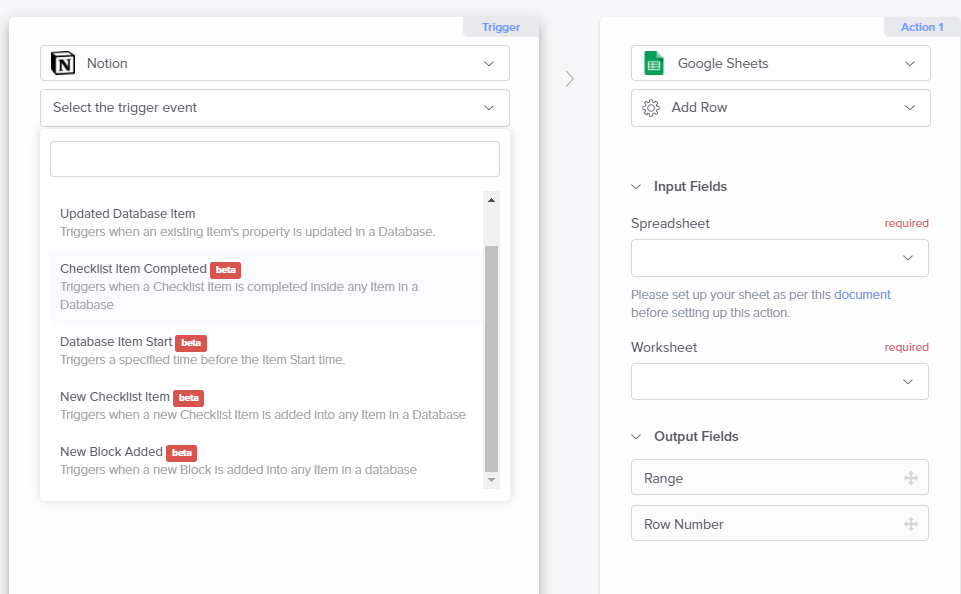The width and height of the screenshot is (961, 594).
Task: Click the trigger list scrollbar thumb
Action: (491, 359)
